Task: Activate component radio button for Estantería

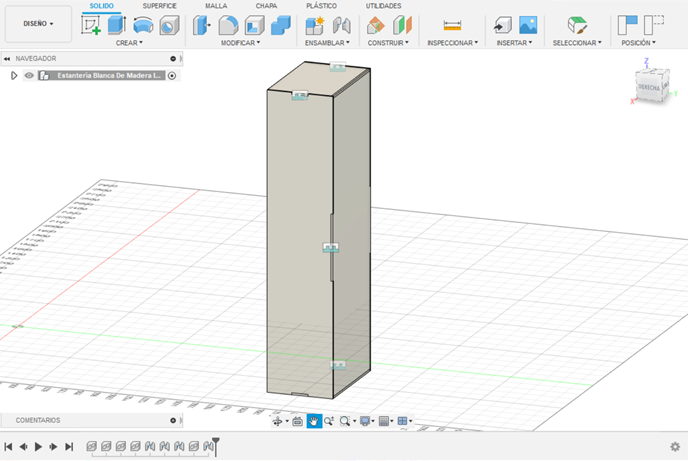Action: tap(172, 76)
